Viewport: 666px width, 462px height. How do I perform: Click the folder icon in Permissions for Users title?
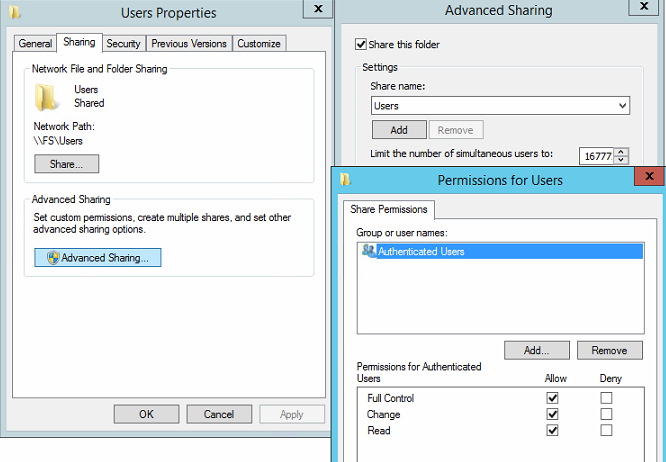(x=345, y=179)
